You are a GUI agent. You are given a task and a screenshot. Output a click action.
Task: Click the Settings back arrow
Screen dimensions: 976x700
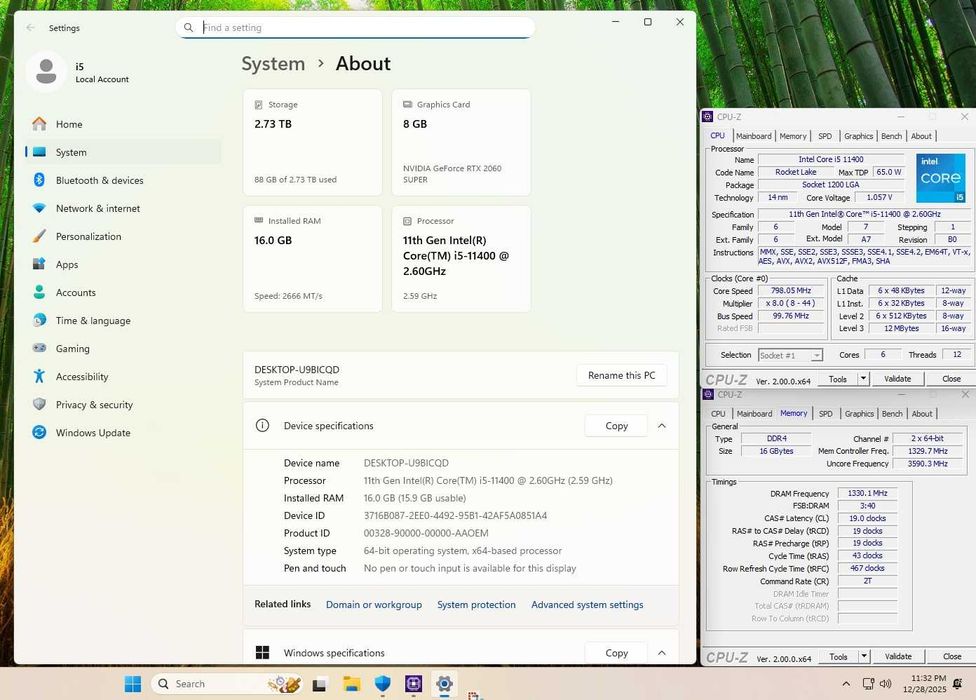coord(30,27)
